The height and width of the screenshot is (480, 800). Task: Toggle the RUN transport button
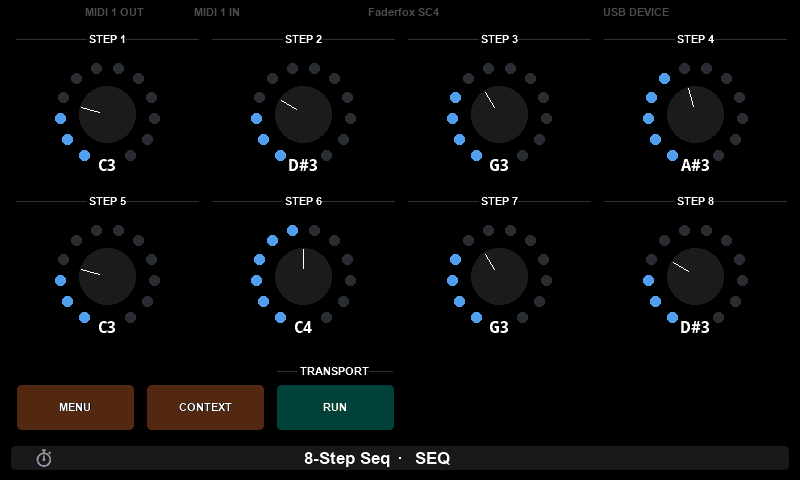coord(335,407)
